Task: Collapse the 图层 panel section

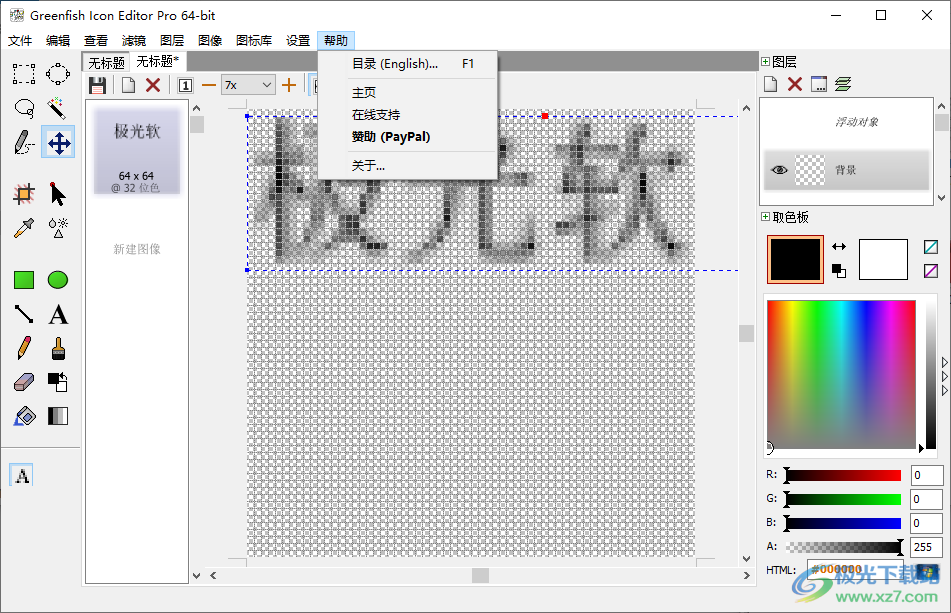Action: pos(764,59)
